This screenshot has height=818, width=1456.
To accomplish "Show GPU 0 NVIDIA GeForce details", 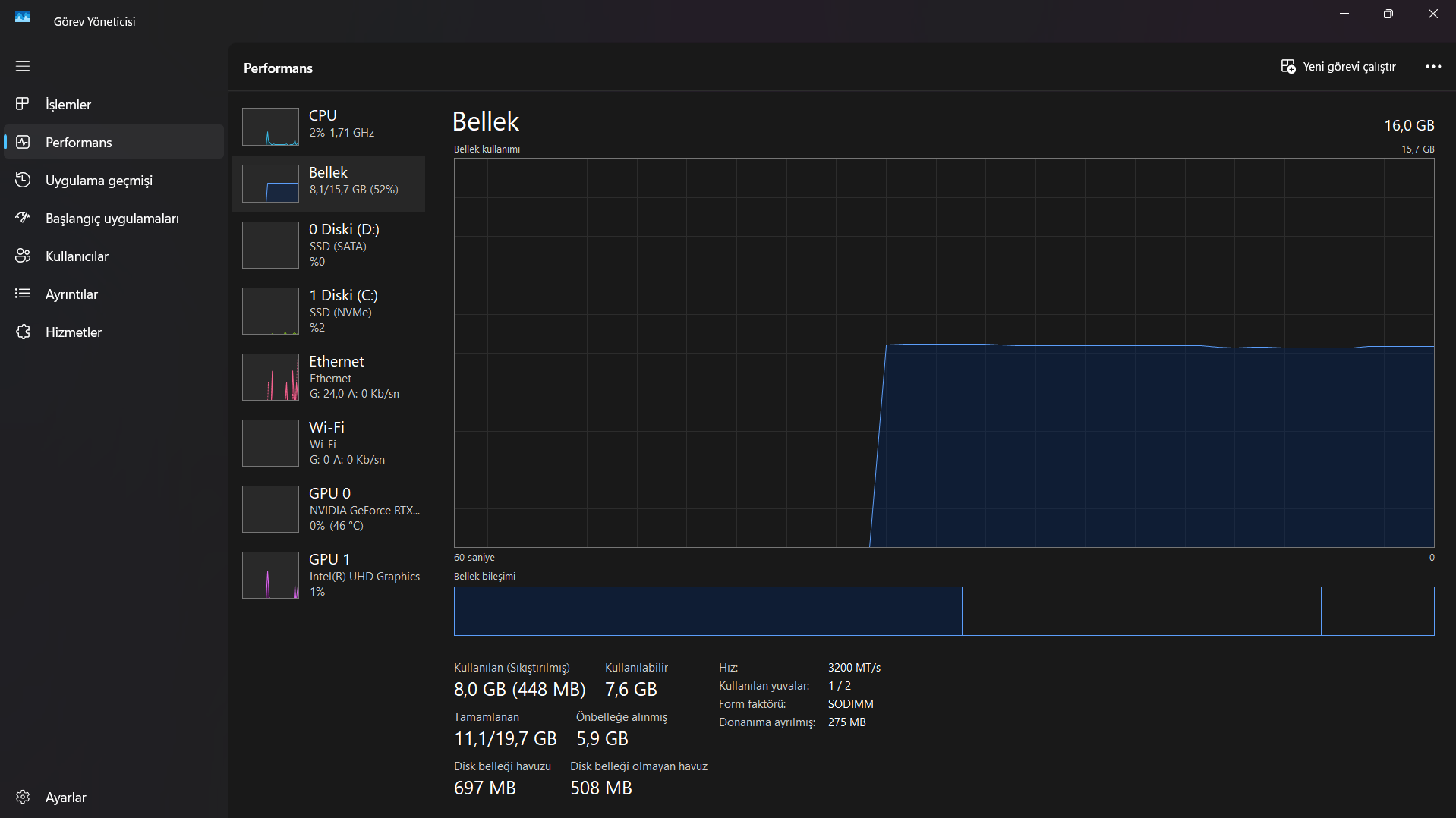I will [329, 509].
